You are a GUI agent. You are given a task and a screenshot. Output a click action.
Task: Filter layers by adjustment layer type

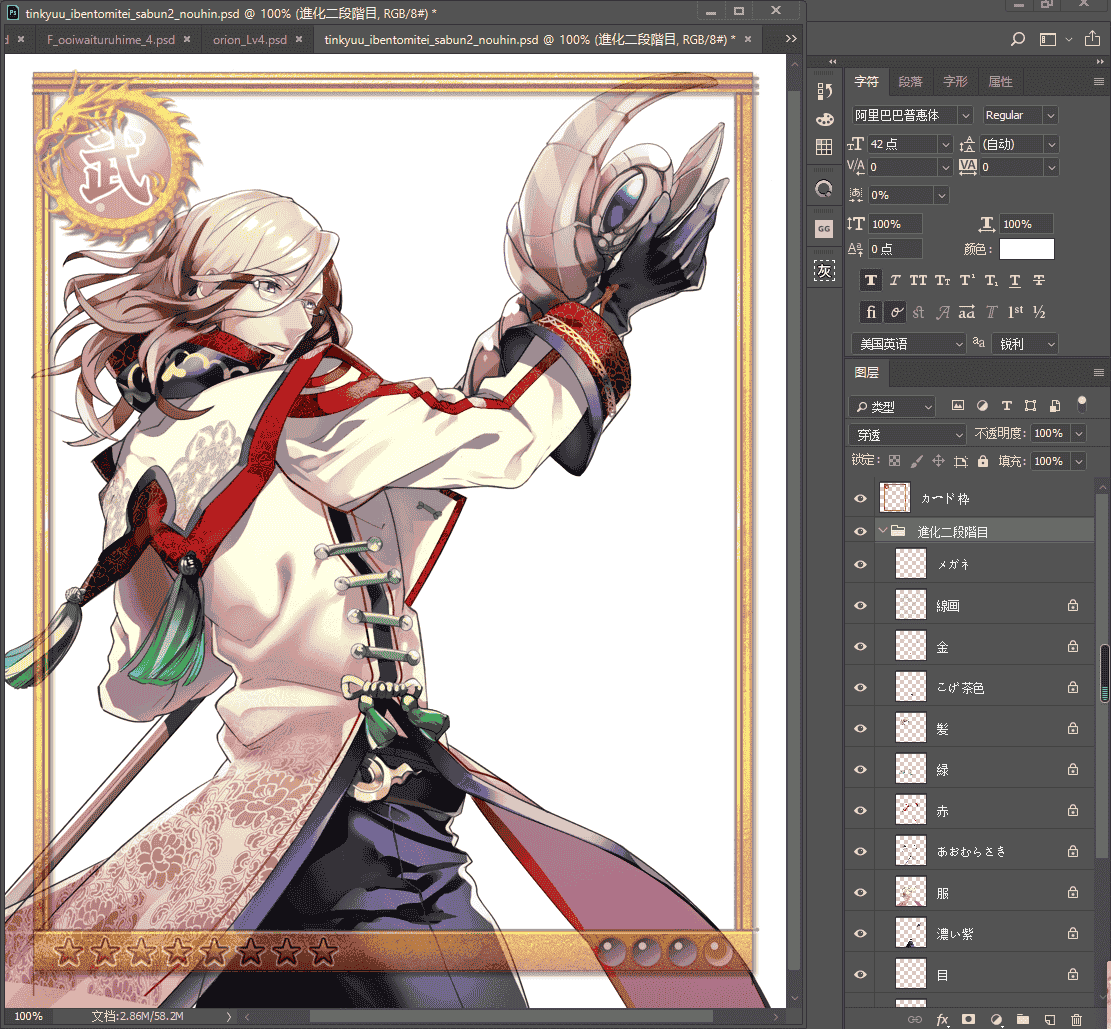coord(982,405)
